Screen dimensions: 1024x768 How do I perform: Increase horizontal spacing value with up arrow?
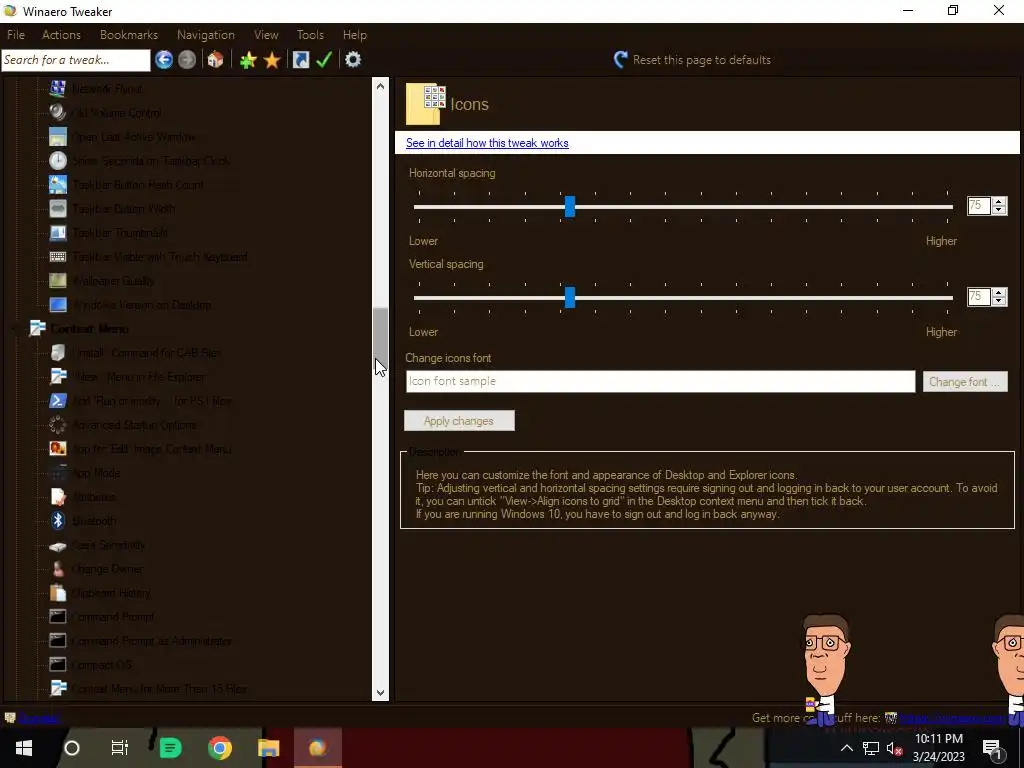tap(999, 202)
